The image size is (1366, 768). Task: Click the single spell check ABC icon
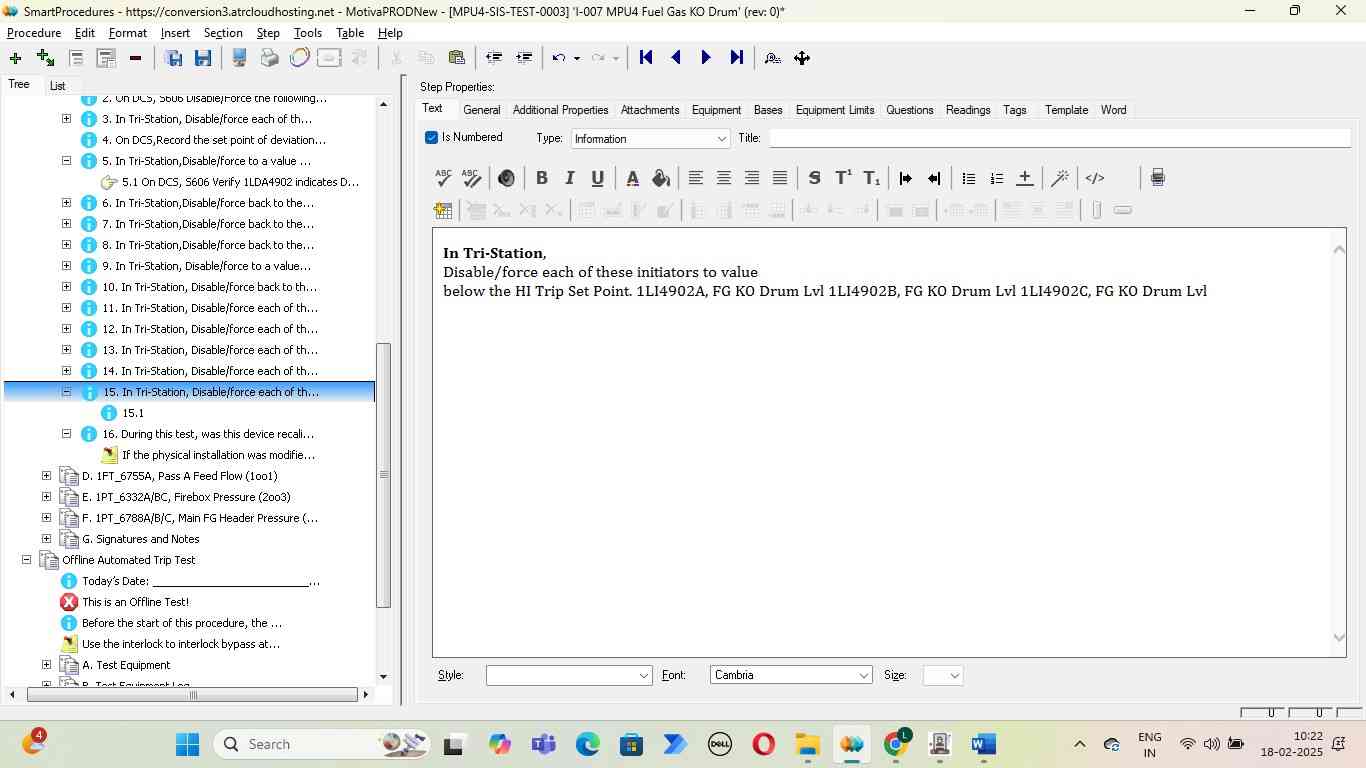click(x=444, y=178)
